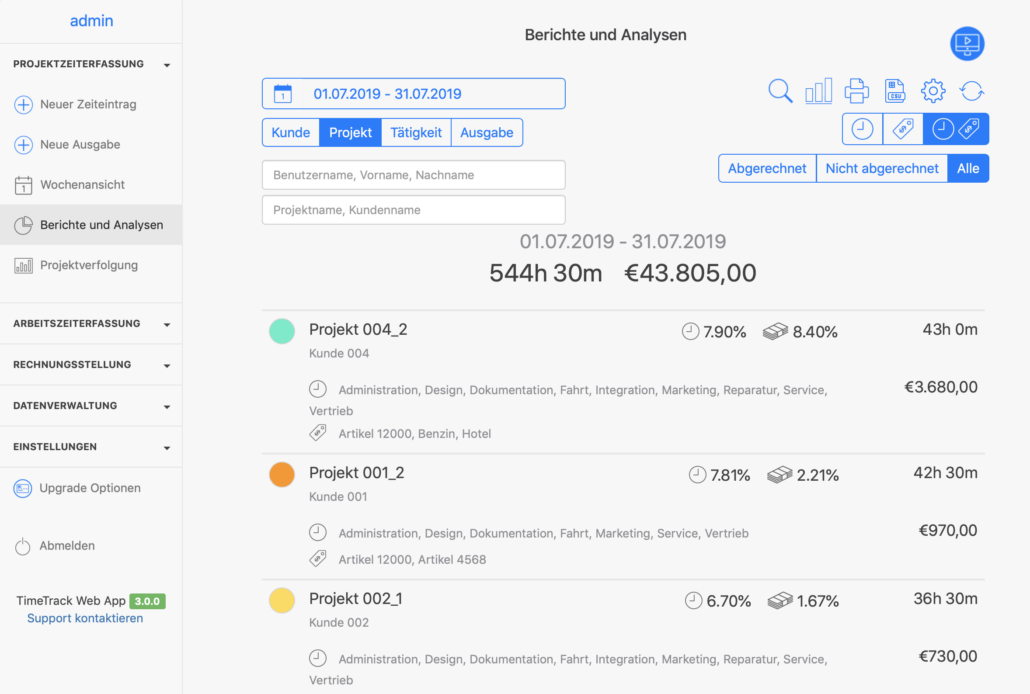Open the Projekt 002_1 row title
The width and height of the screenshot is (1030, 694).
coord(355,599)
